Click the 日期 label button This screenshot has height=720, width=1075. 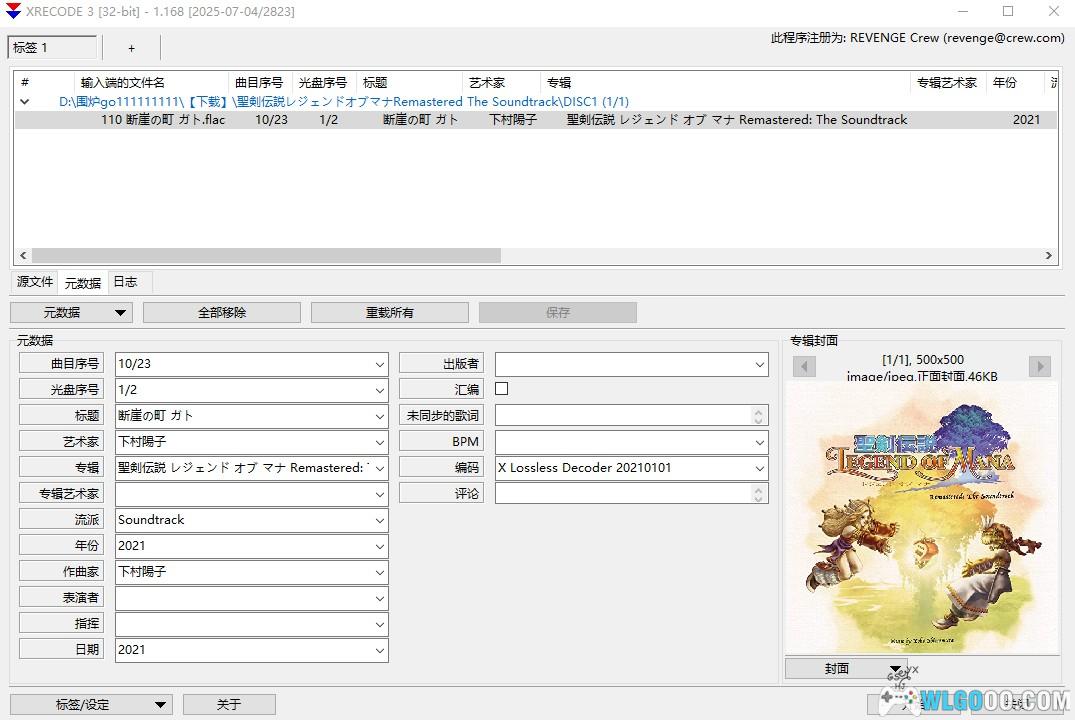click(61, 650)
